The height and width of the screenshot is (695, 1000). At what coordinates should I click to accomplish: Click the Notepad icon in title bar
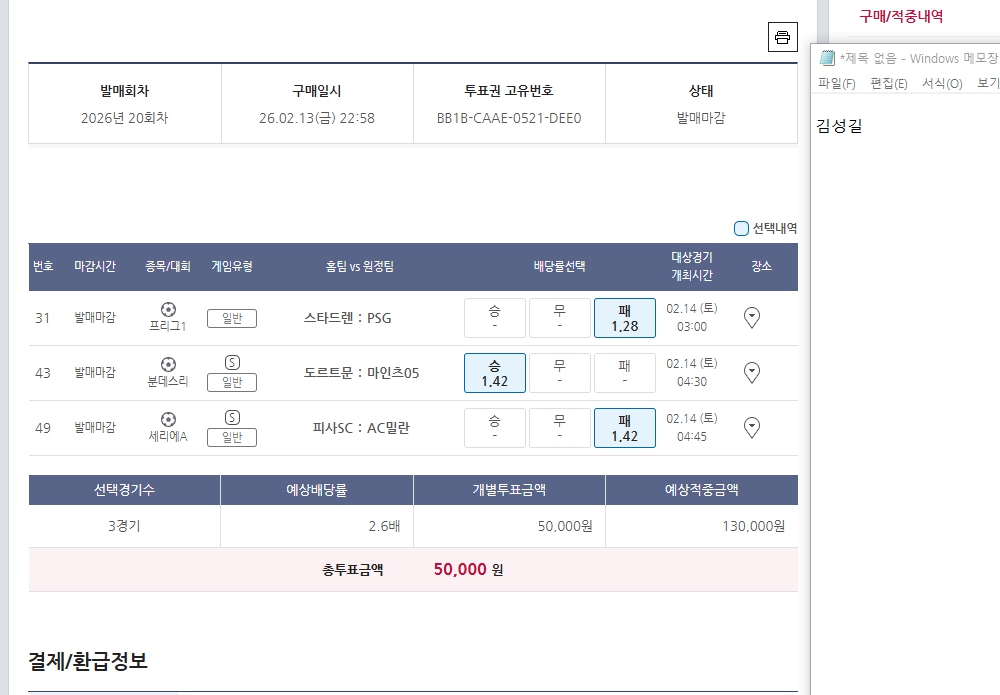tap(827, 58)
